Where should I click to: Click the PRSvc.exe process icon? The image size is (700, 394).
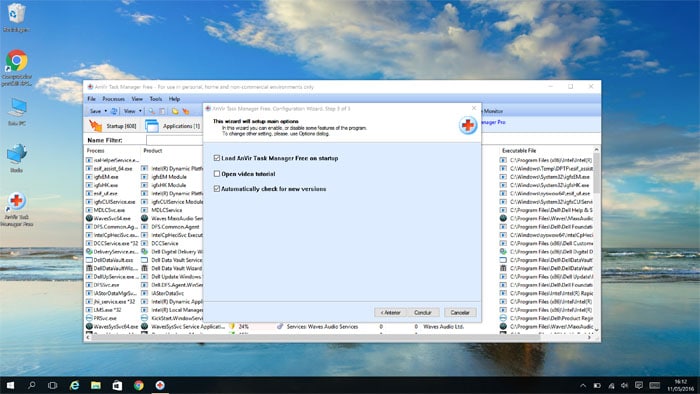pos(89,318)
